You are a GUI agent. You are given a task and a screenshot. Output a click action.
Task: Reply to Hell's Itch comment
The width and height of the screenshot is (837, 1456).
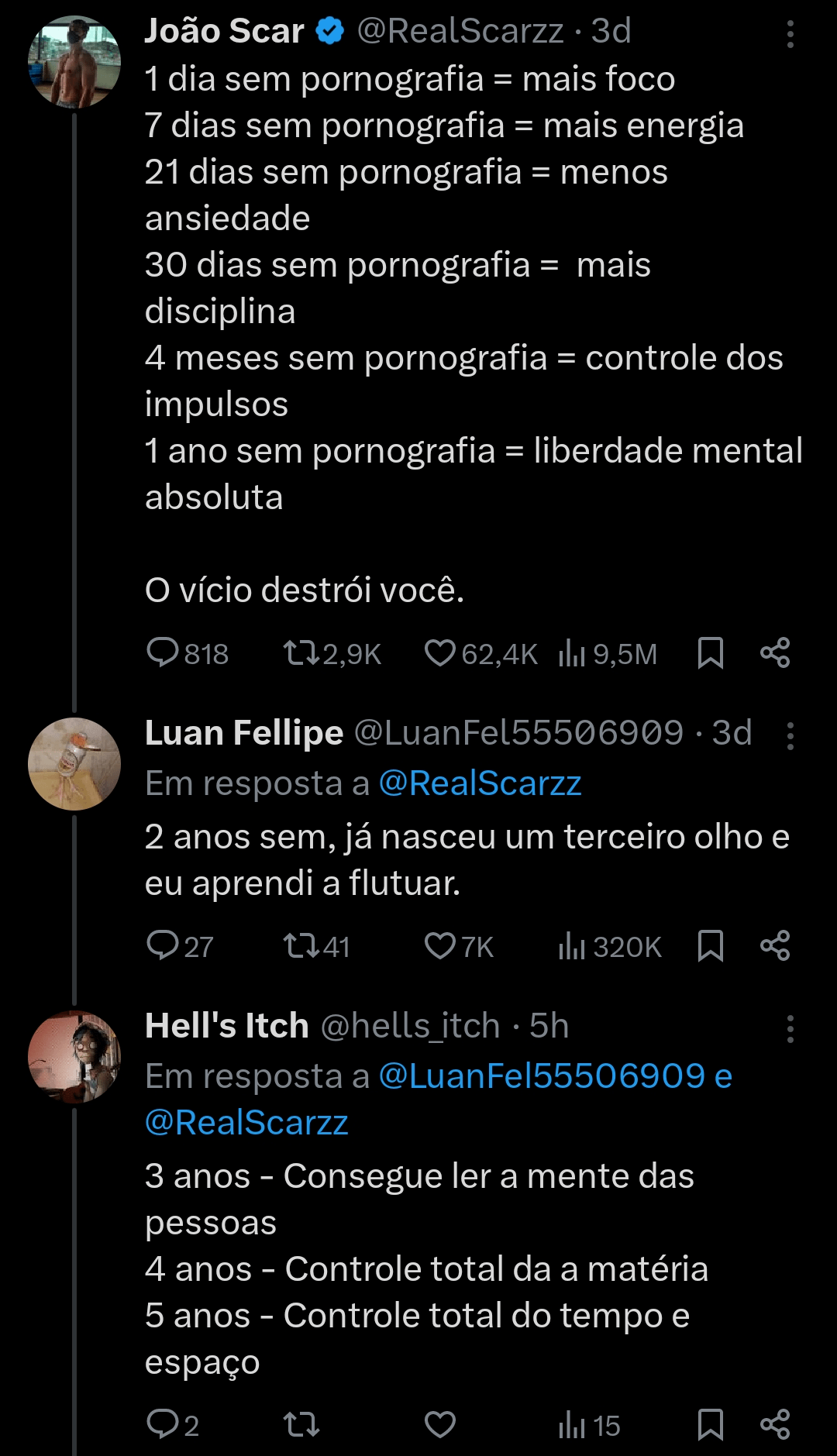tap(164, 1424)
